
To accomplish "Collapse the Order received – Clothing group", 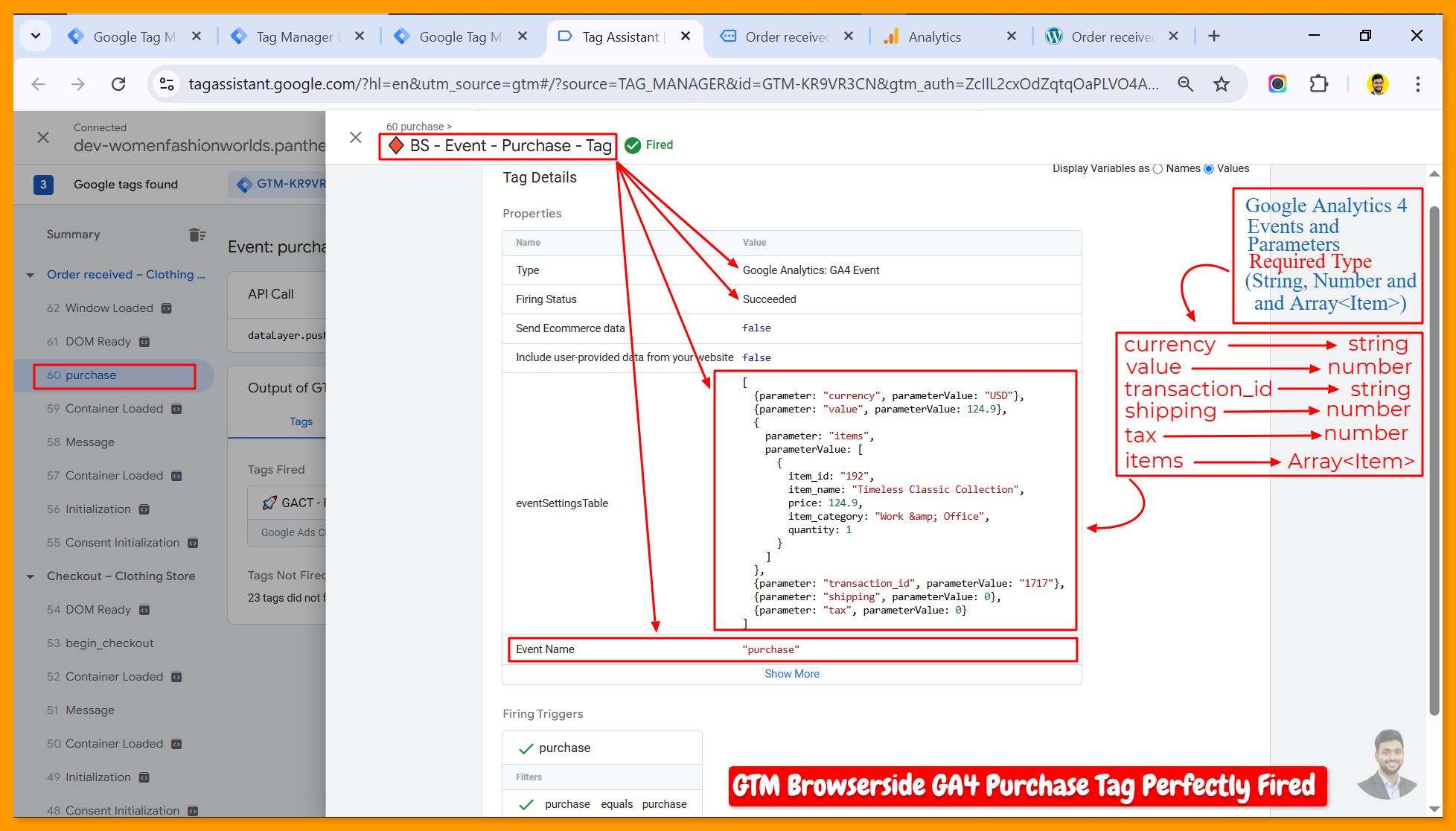I will [31, 275].
